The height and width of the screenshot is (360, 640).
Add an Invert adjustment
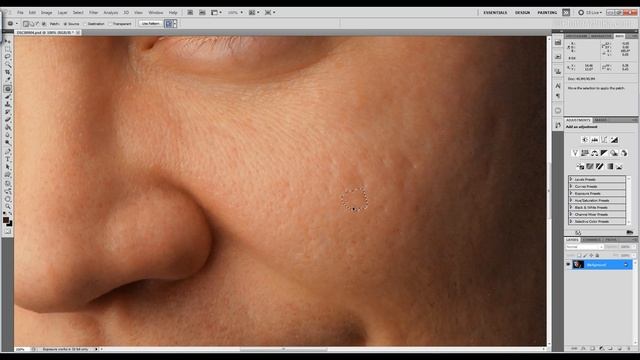(580, 167)
